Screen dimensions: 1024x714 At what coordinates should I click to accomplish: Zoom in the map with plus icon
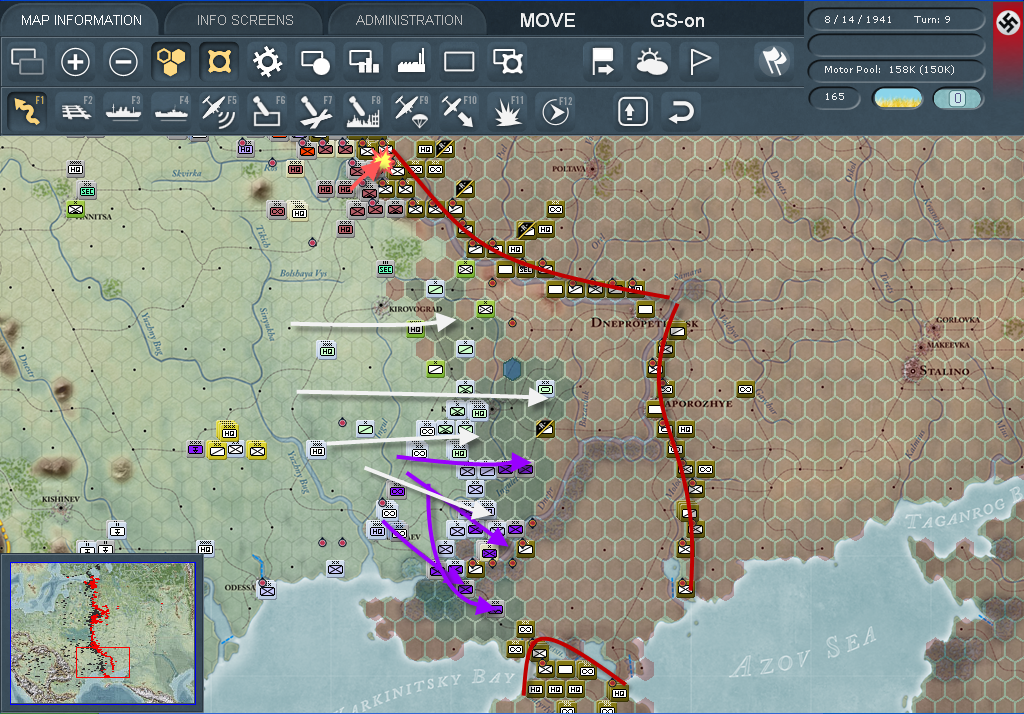[75, 62]
